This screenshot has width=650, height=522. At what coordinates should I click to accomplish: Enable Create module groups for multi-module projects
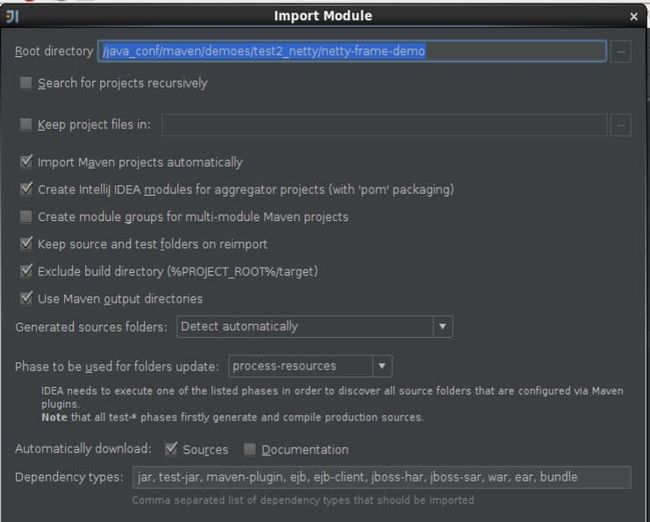tap(26, 216)
